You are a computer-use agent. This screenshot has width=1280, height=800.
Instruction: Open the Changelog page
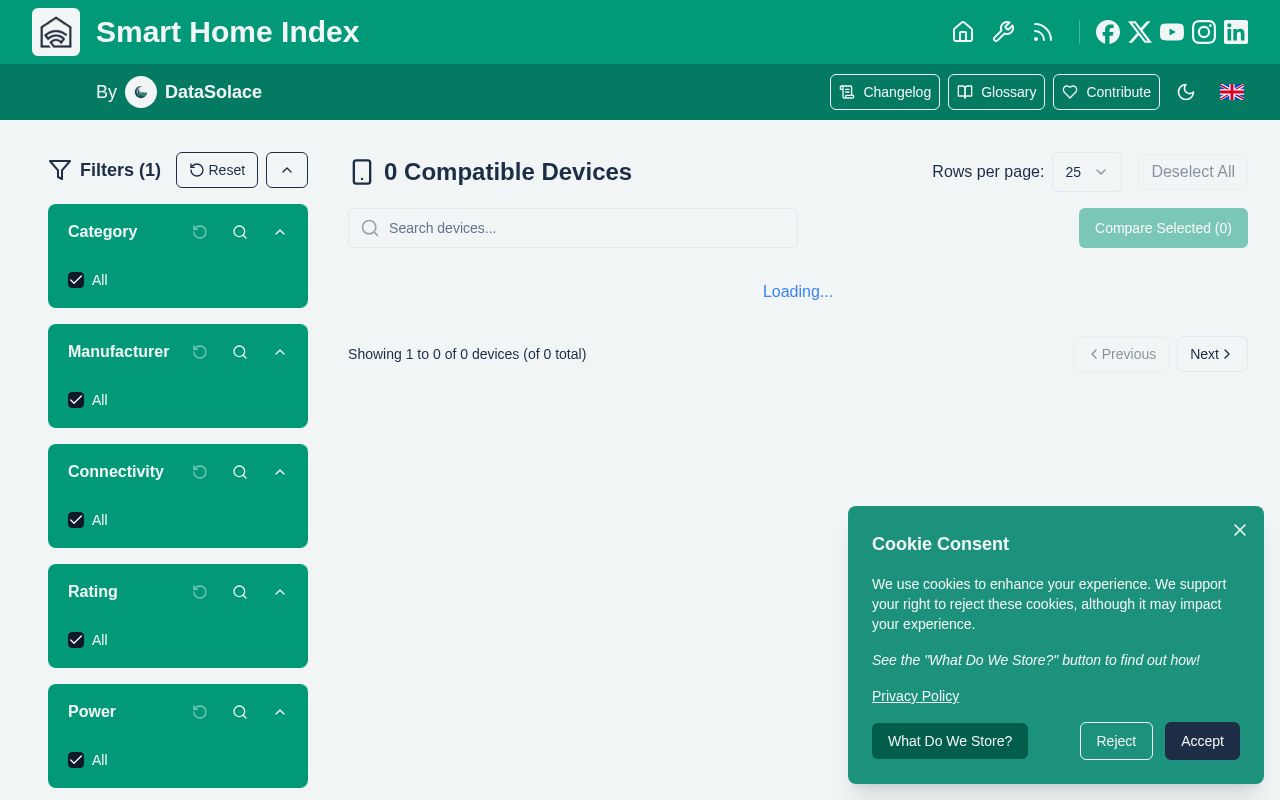click(885, 92)
